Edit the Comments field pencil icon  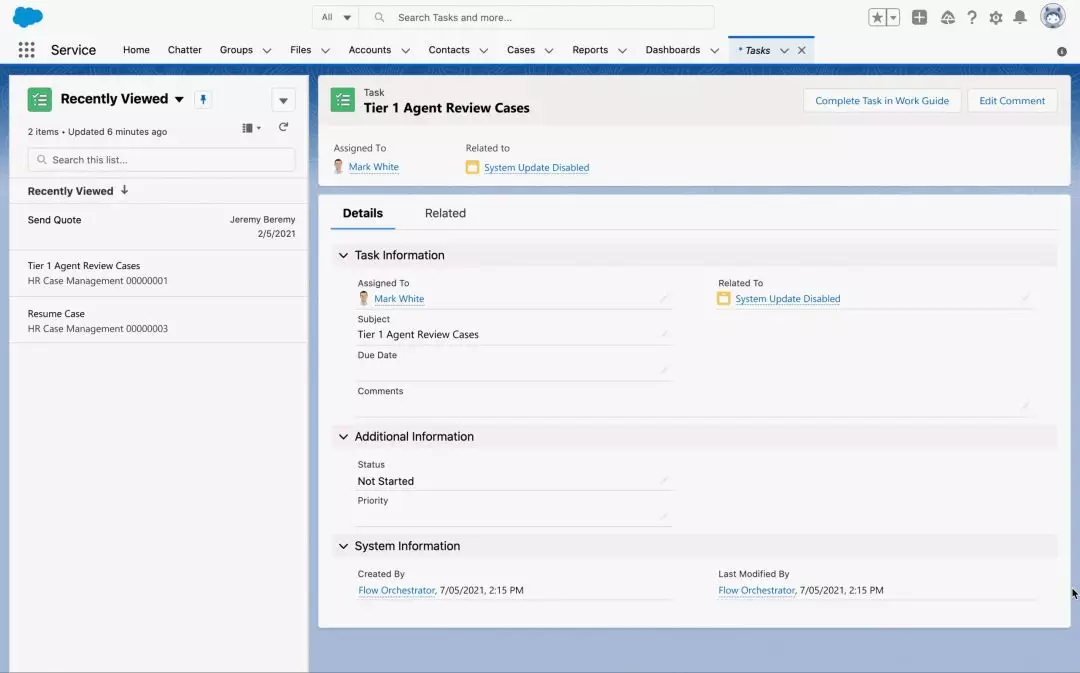(x=1025, y=406)
